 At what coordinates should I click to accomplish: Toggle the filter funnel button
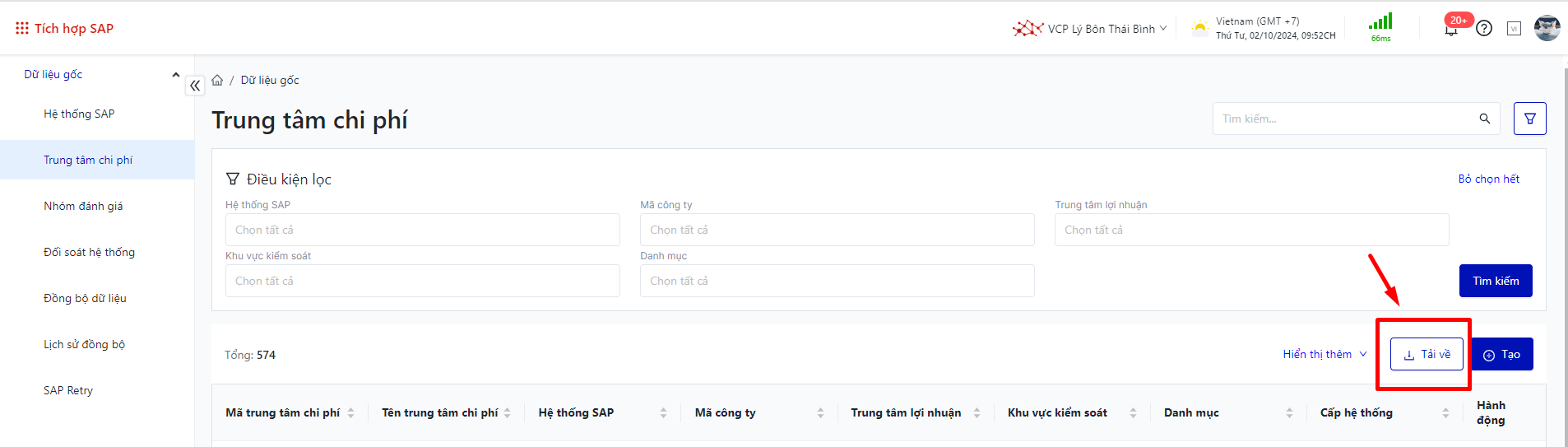[1529, 119]
